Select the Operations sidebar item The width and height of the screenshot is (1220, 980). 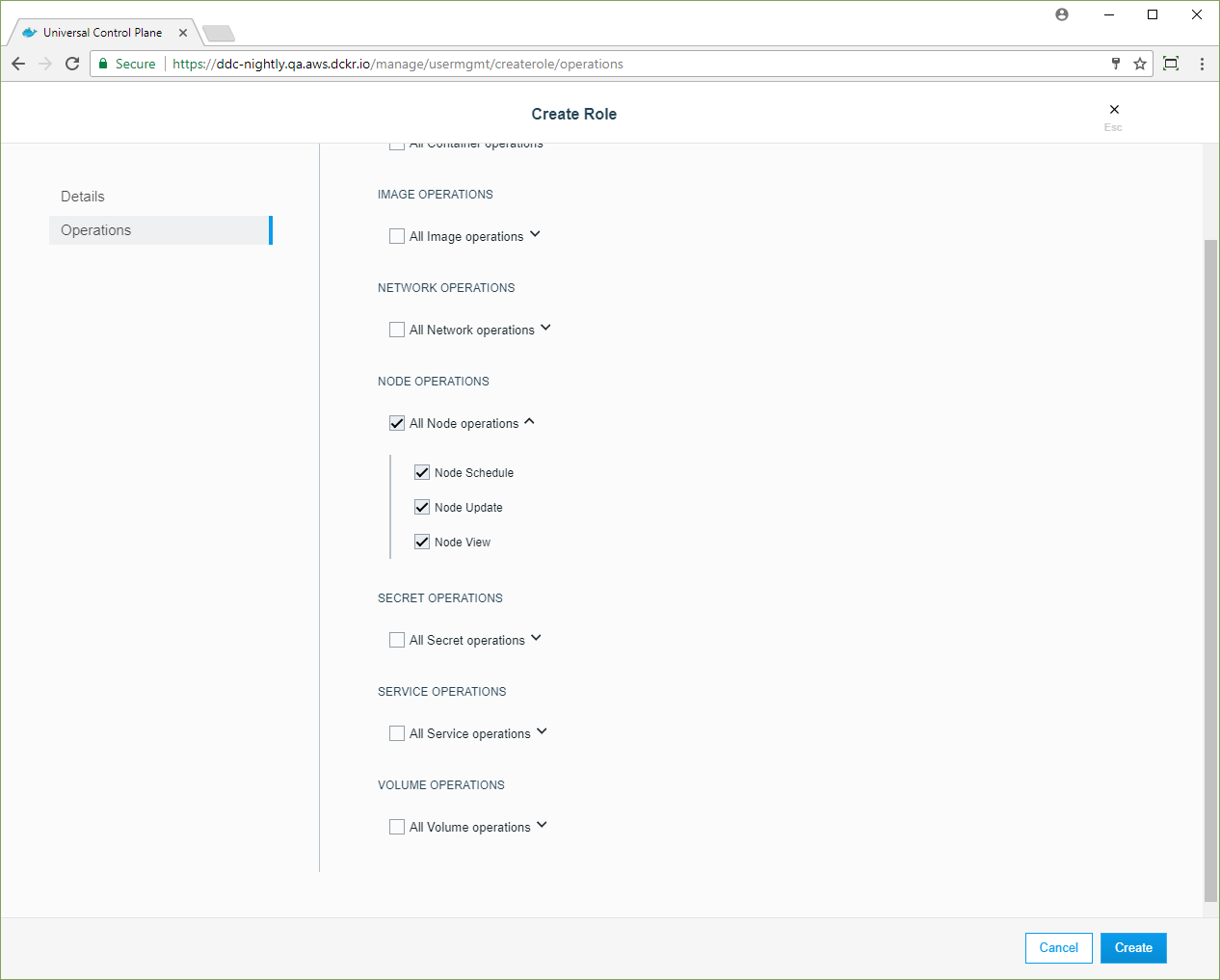click(x=96, y=230)
